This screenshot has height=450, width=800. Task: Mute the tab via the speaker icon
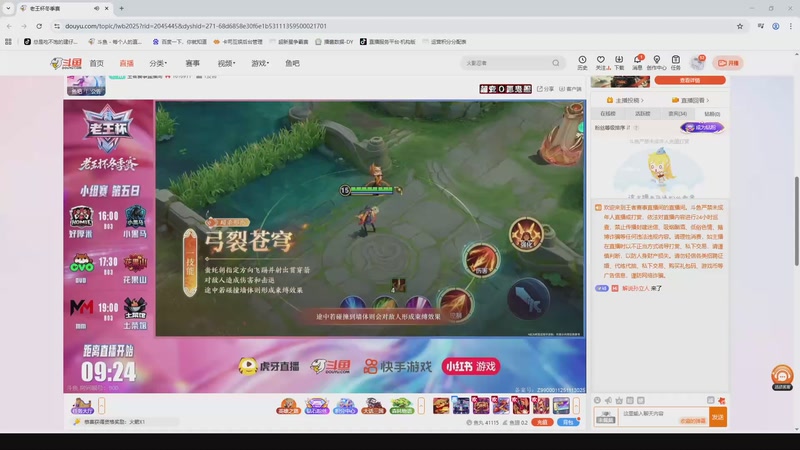point(96,8)
